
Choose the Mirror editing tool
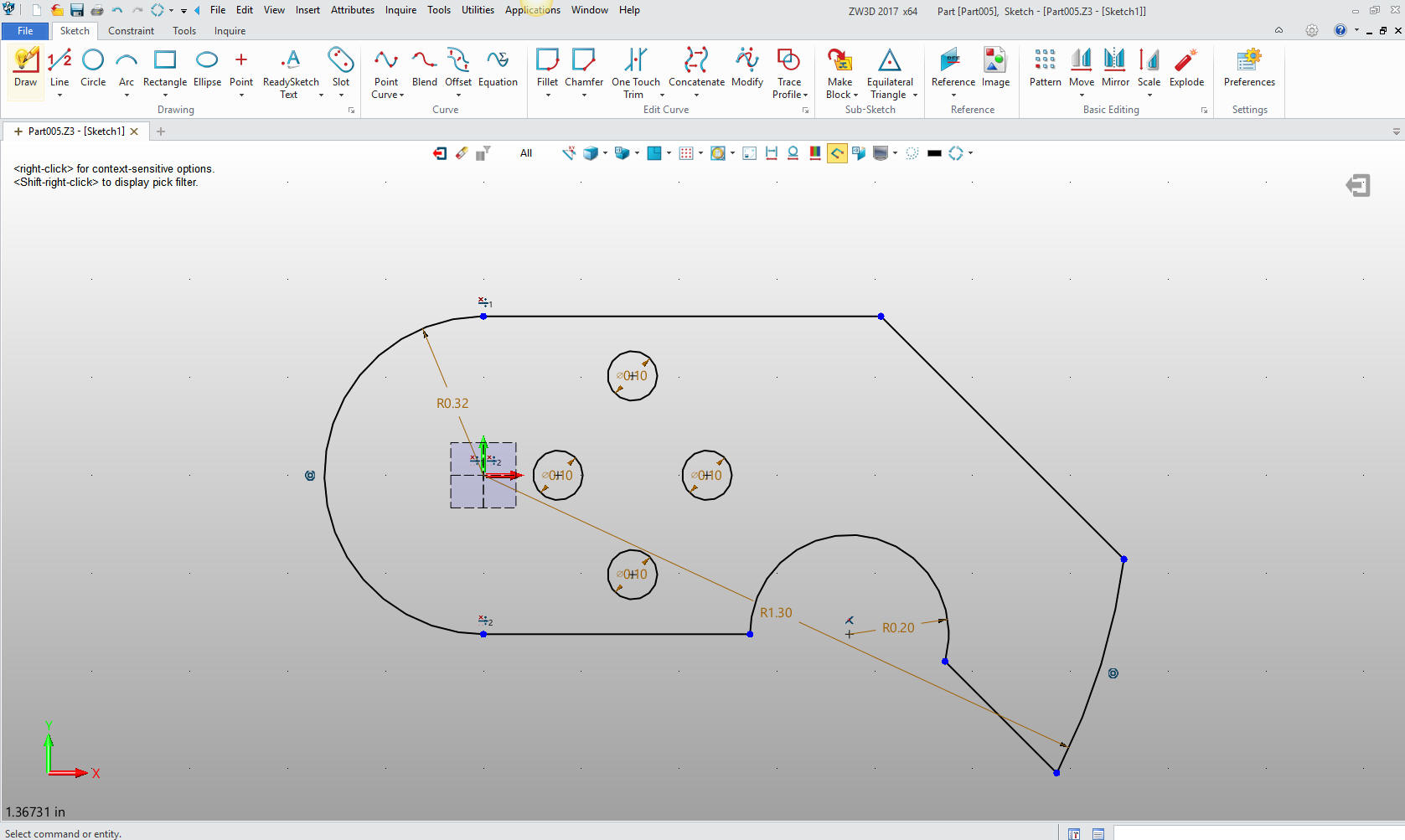[1115, 67]
